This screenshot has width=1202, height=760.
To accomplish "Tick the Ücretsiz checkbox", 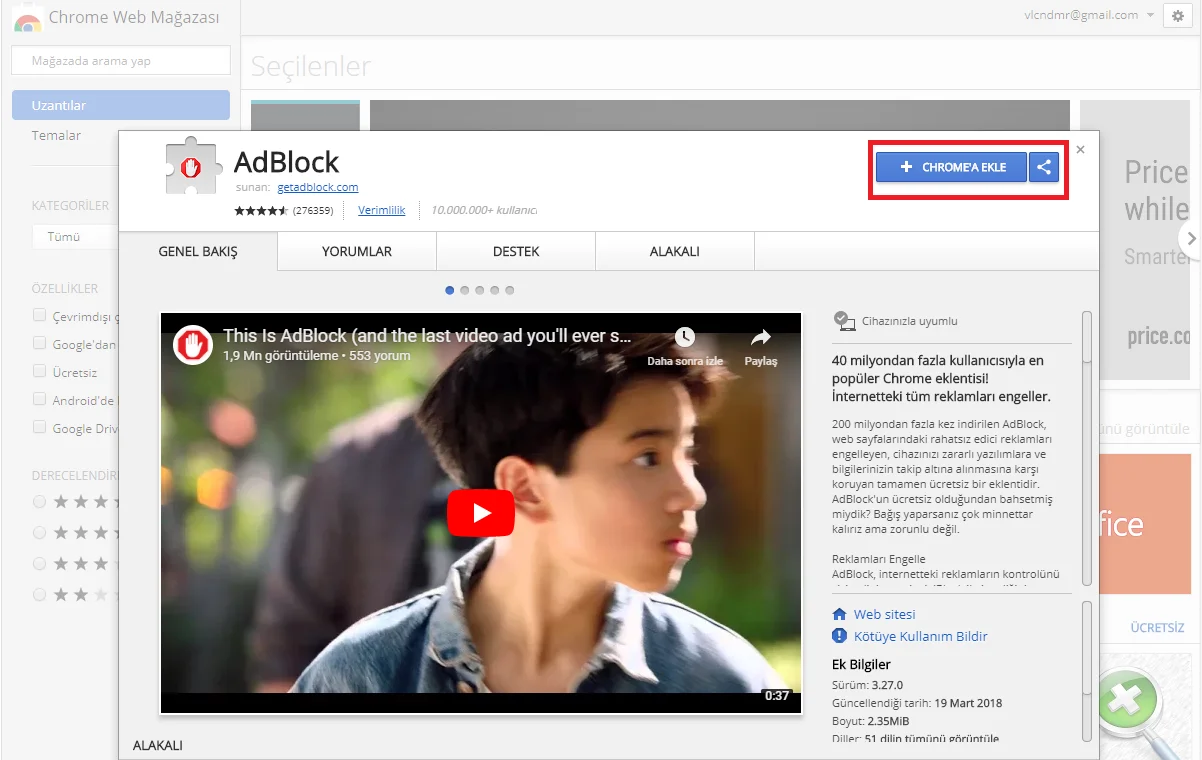I will click(x=40, y=371).
